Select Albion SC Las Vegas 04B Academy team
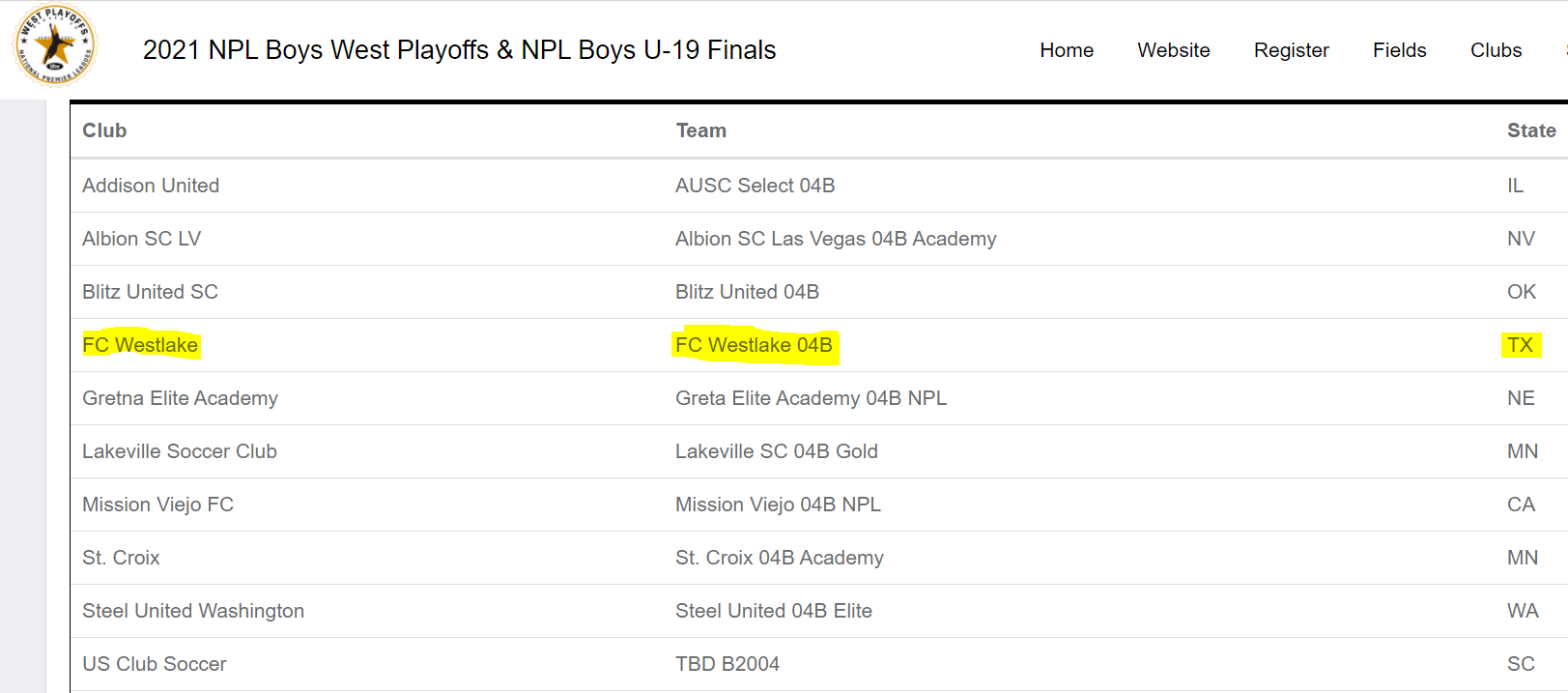 pyautogui.click(x=836, y=239)
